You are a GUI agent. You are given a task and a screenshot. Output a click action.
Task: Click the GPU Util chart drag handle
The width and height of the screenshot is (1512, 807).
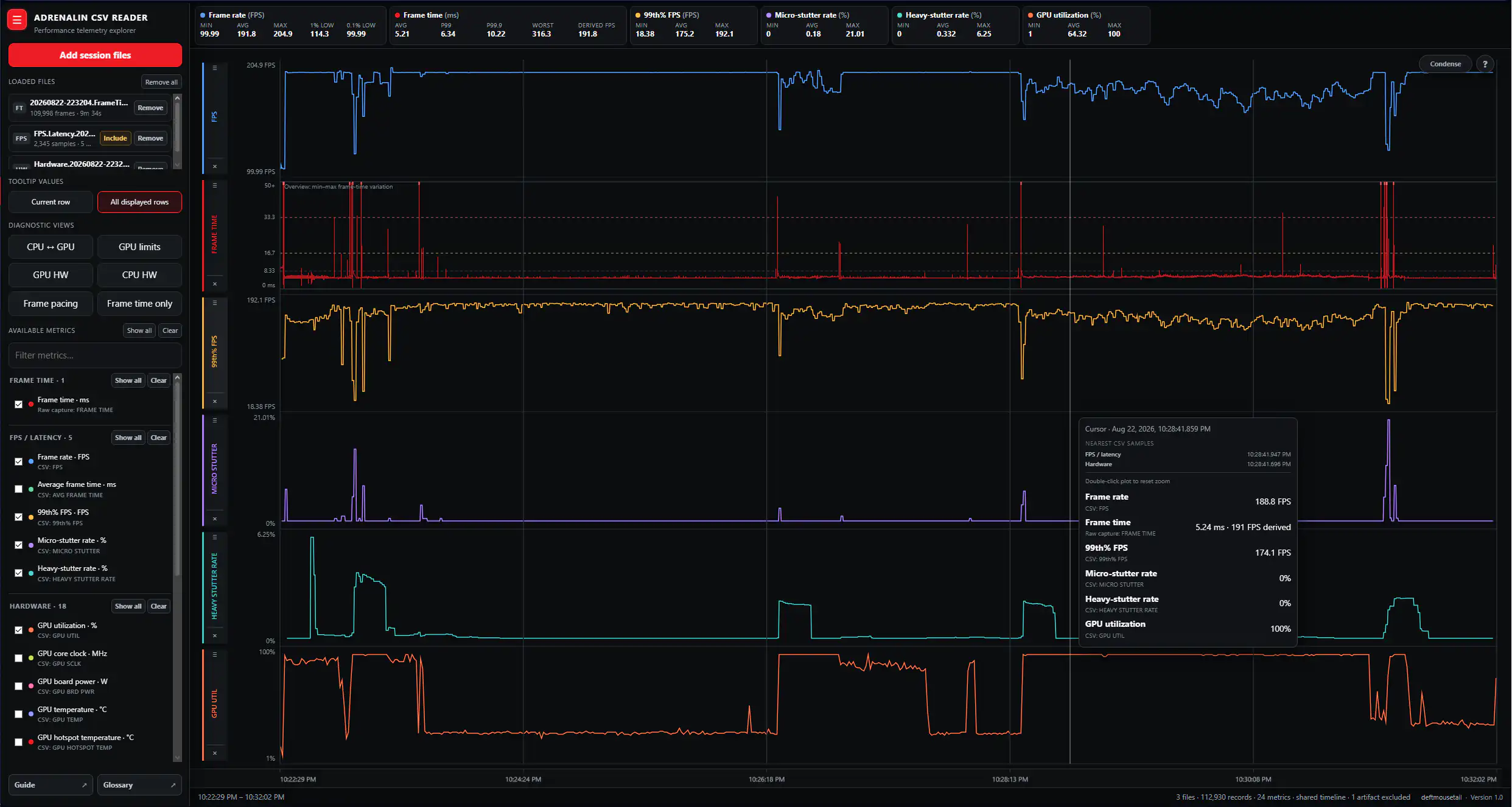214,655
